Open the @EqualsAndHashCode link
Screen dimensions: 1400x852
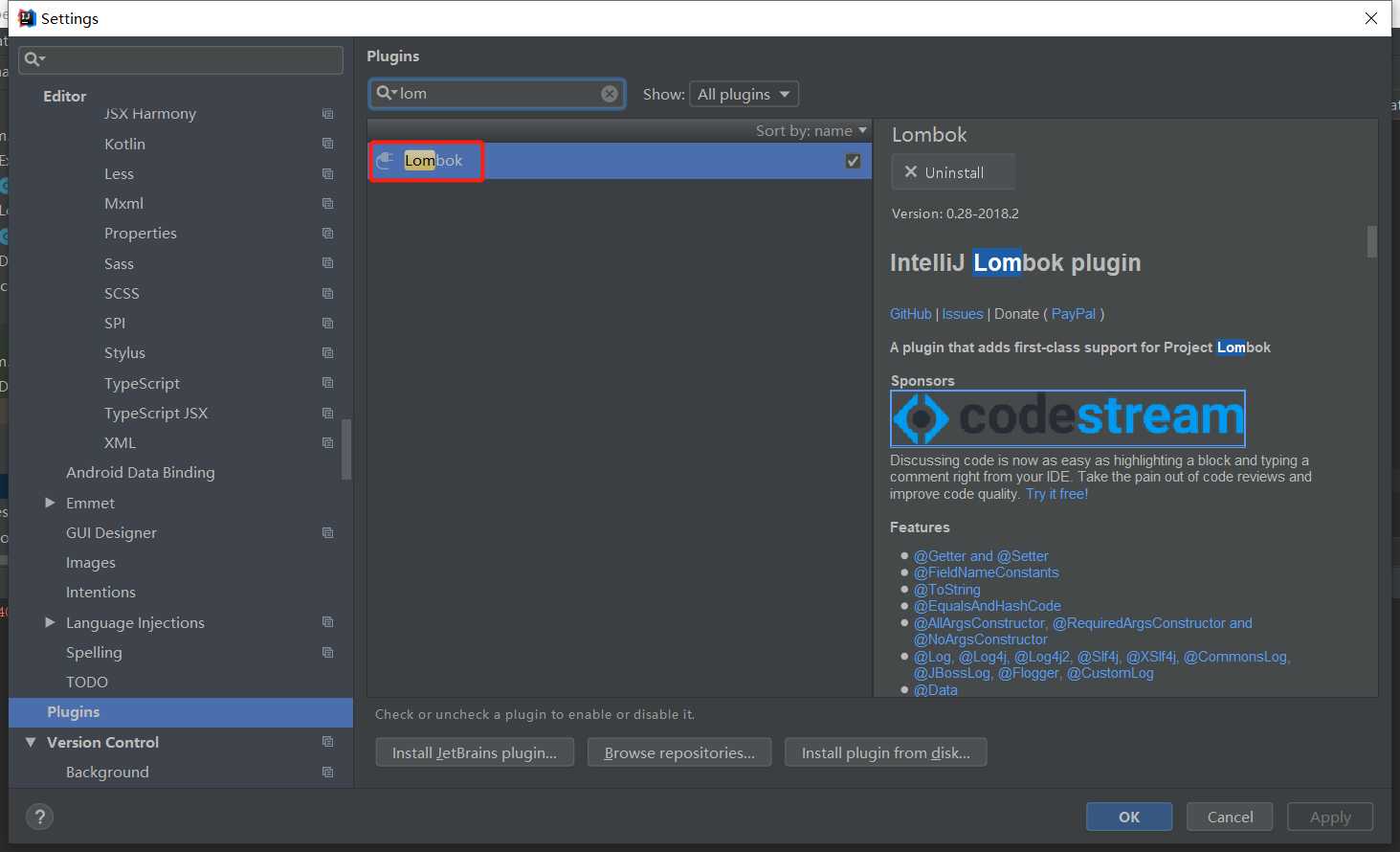988,606
